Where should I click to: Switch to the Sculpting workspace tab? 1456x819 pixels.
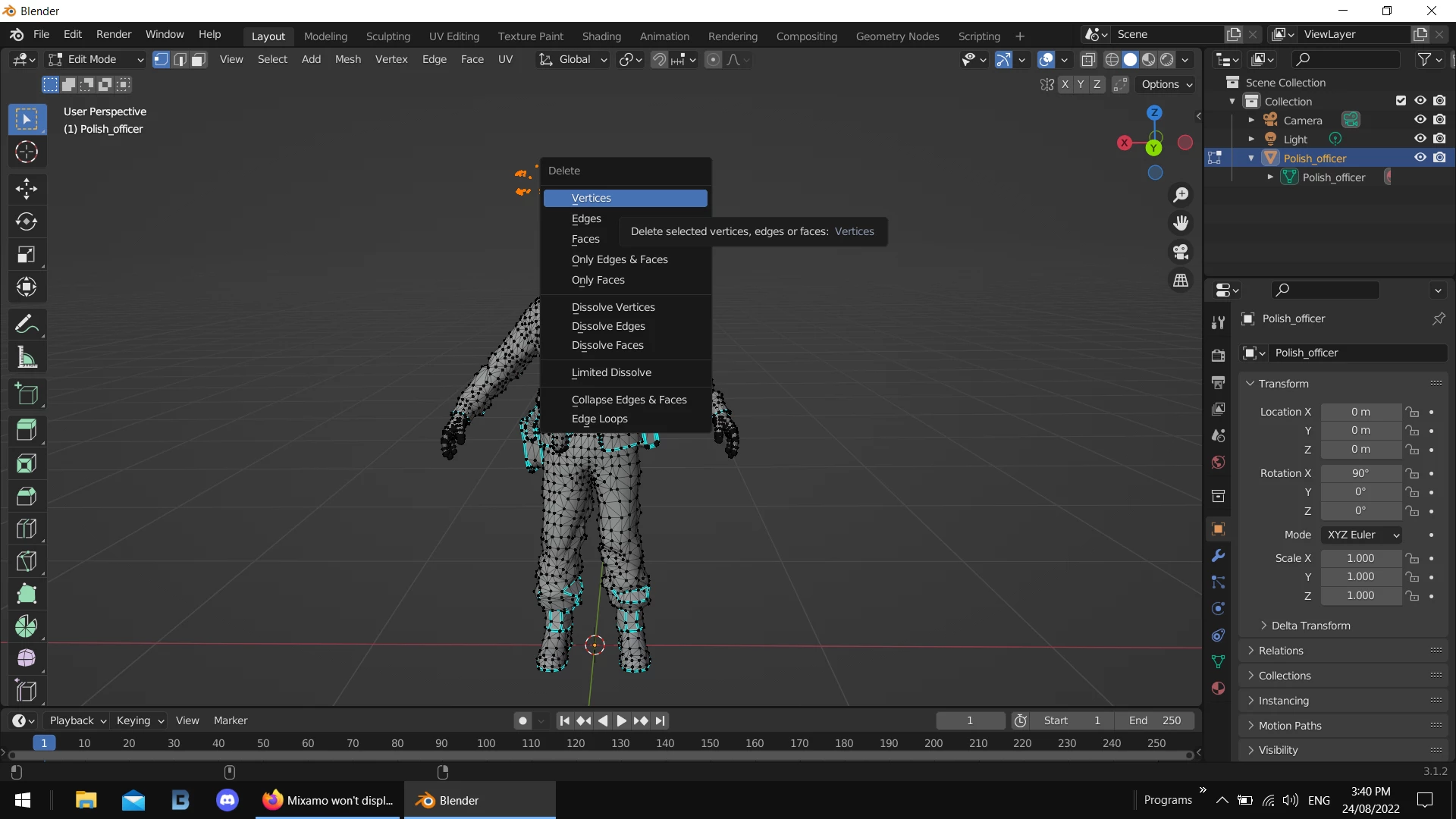coord(388,36)
